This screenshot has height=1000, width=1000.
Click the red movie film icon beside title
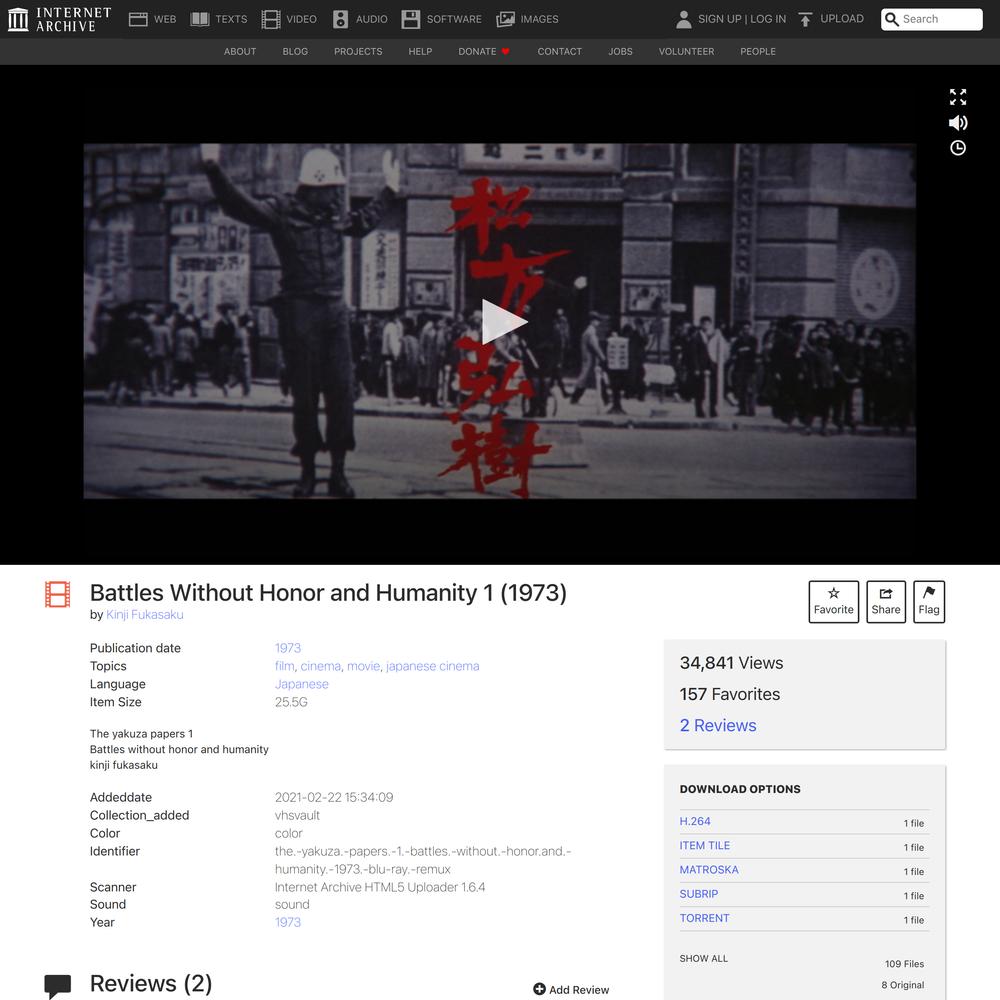(57, 594)
